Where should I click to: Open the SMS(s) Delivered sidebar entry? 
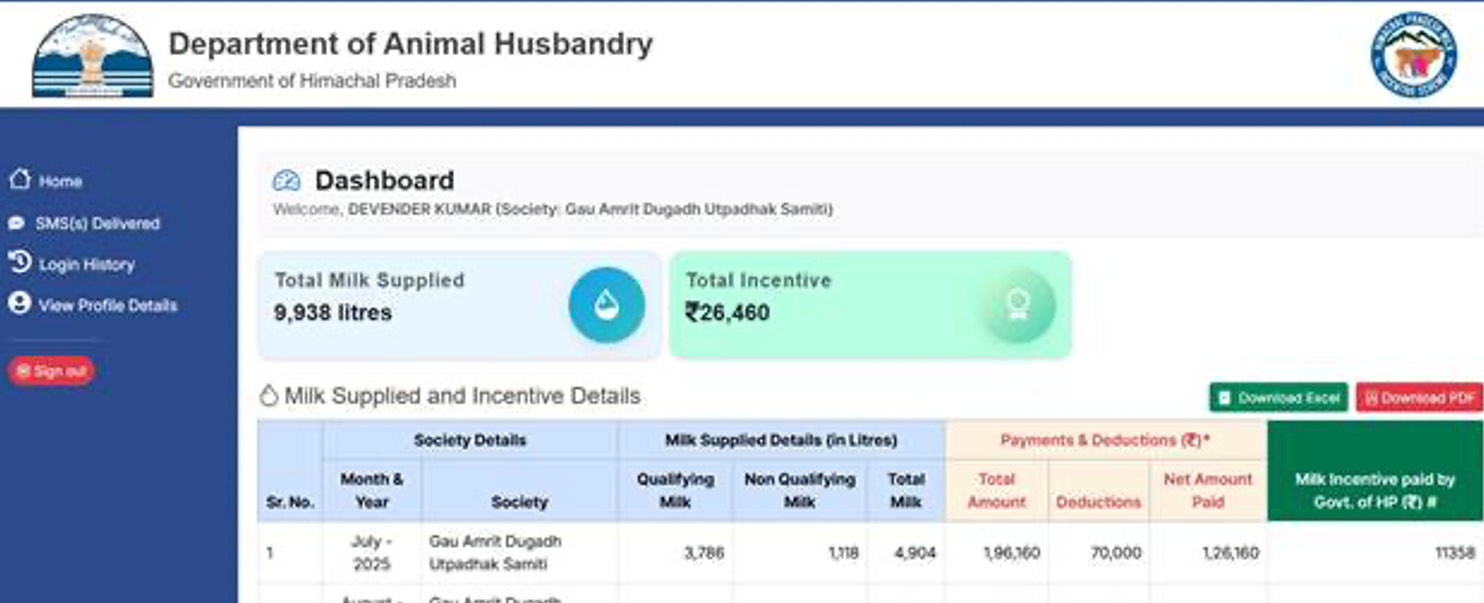(97, 223)
